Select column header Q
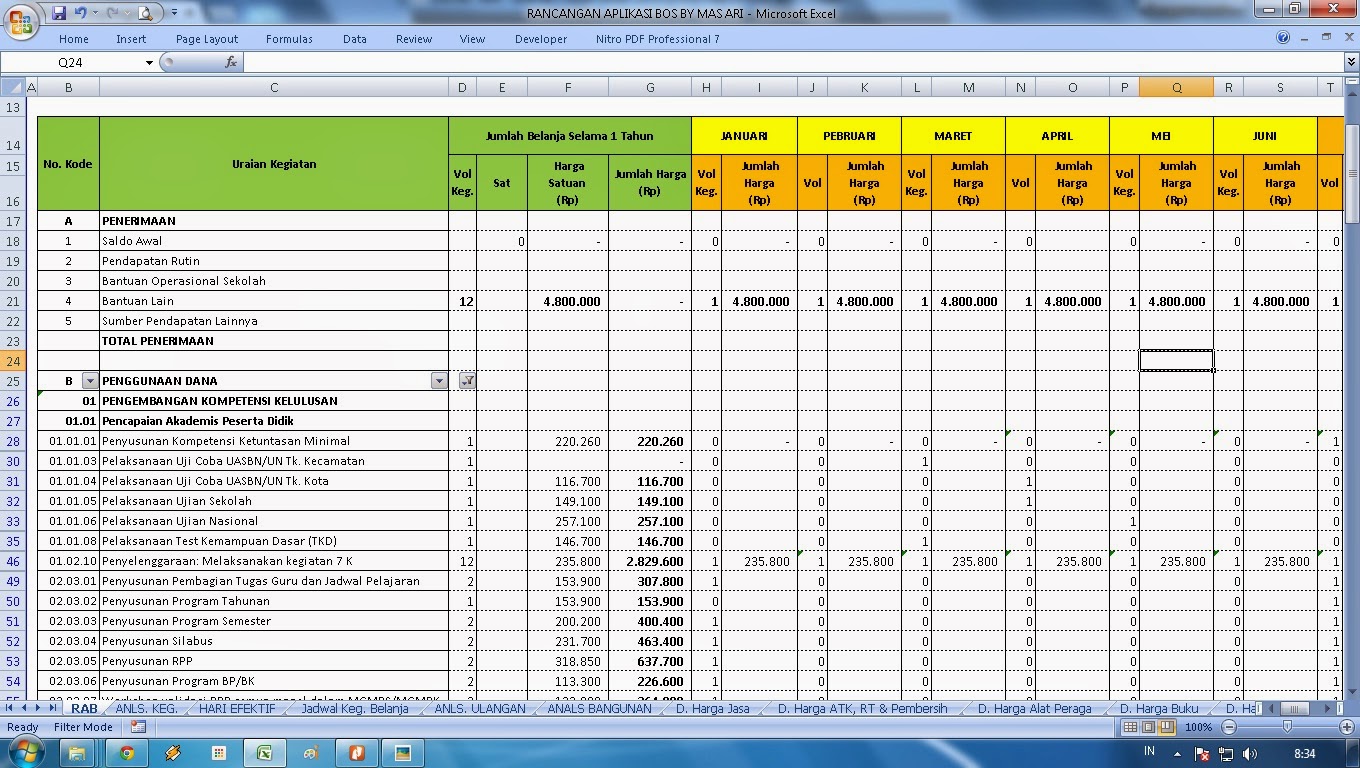This screenshot has width=1360, height=768. coord(1177,88)
